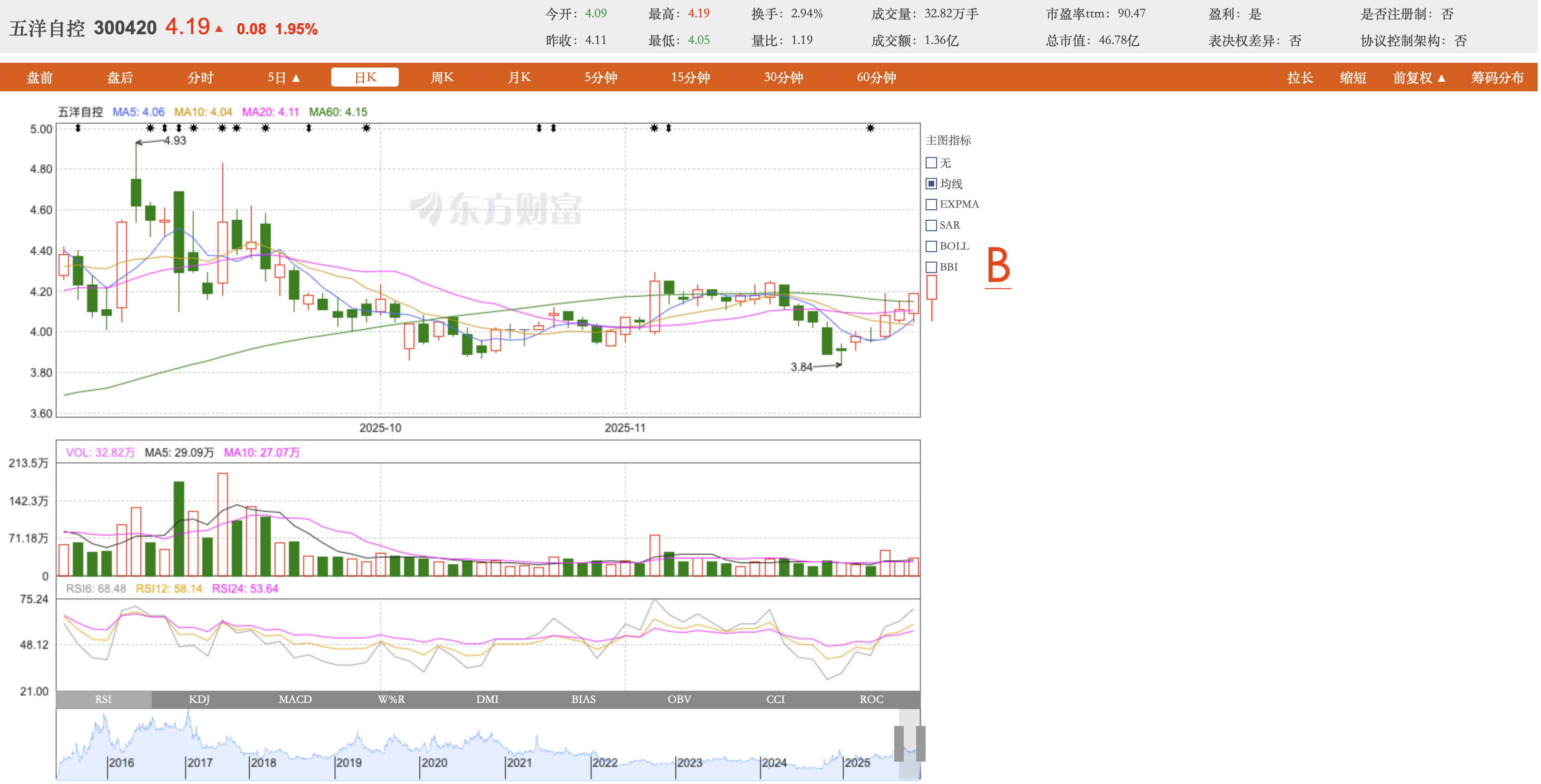This screenshot has height=784, width=1541.
Task: Grab the left handle of timeline range
Action: point(899,744)
